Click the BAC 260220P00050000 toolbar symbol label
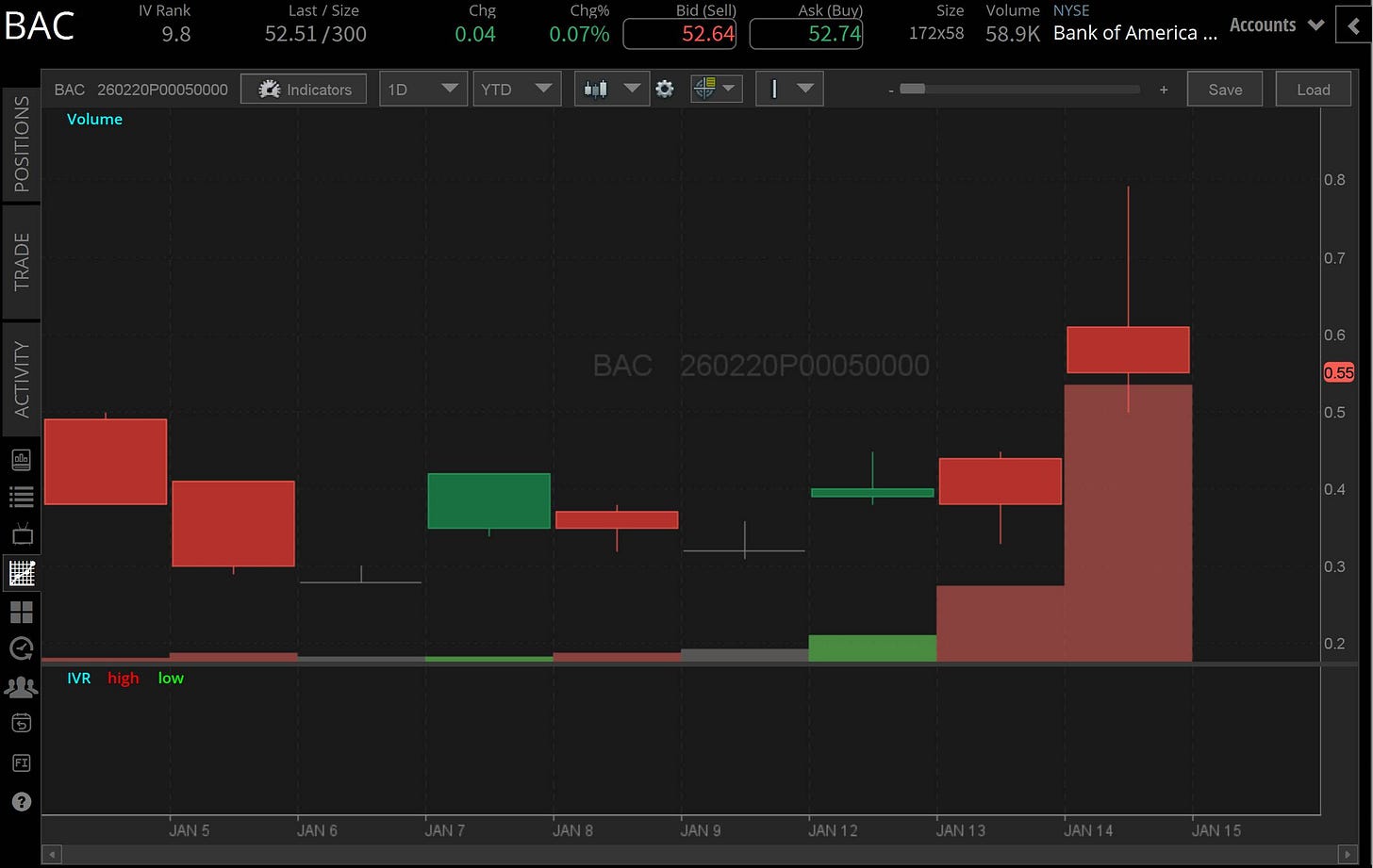 tap(141, 90)
